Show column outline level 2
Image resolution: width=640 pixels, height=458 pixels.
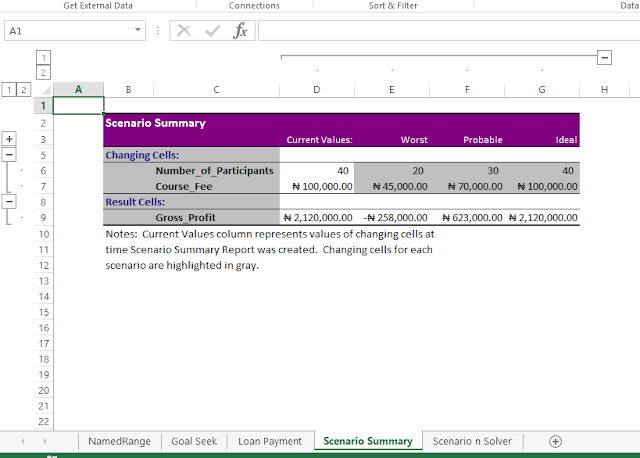[x=43, y=73]
